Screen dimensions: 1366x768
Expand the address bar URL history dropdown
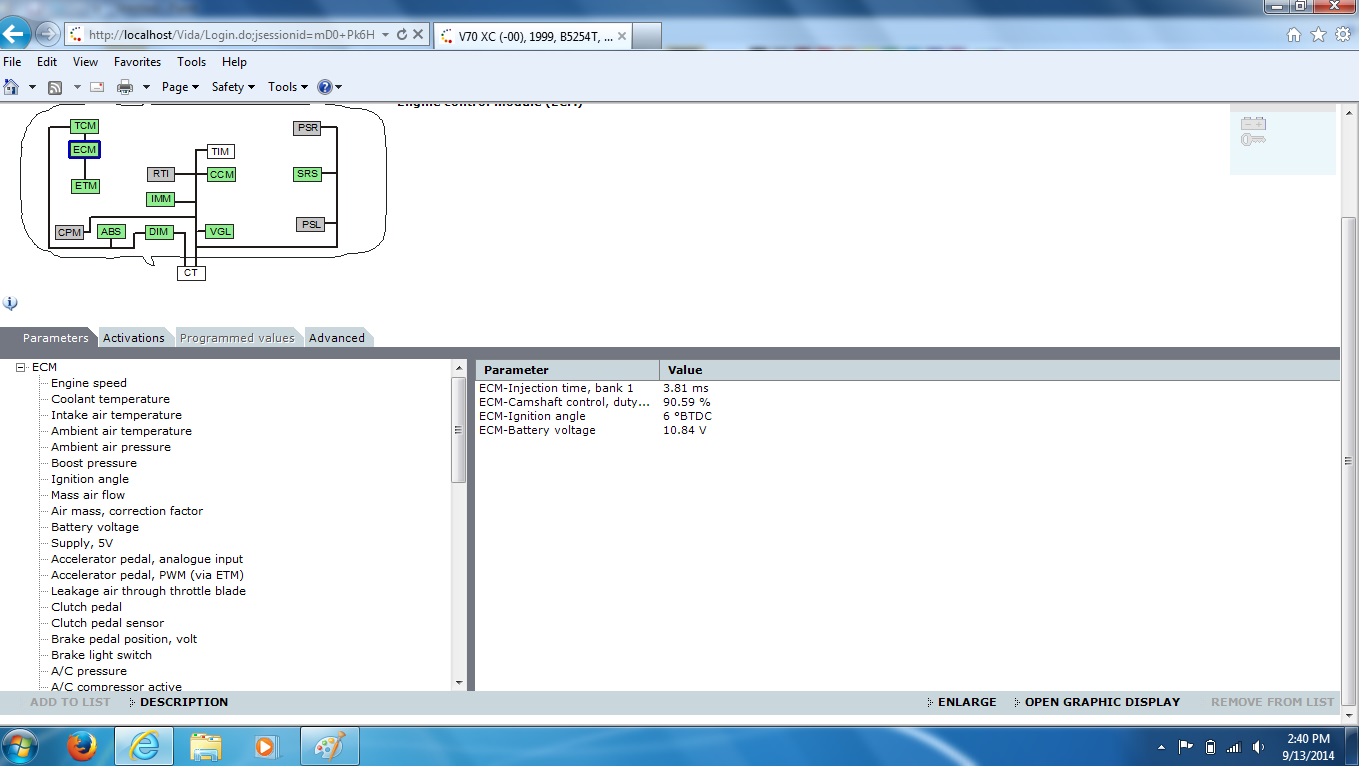point(386,34)
